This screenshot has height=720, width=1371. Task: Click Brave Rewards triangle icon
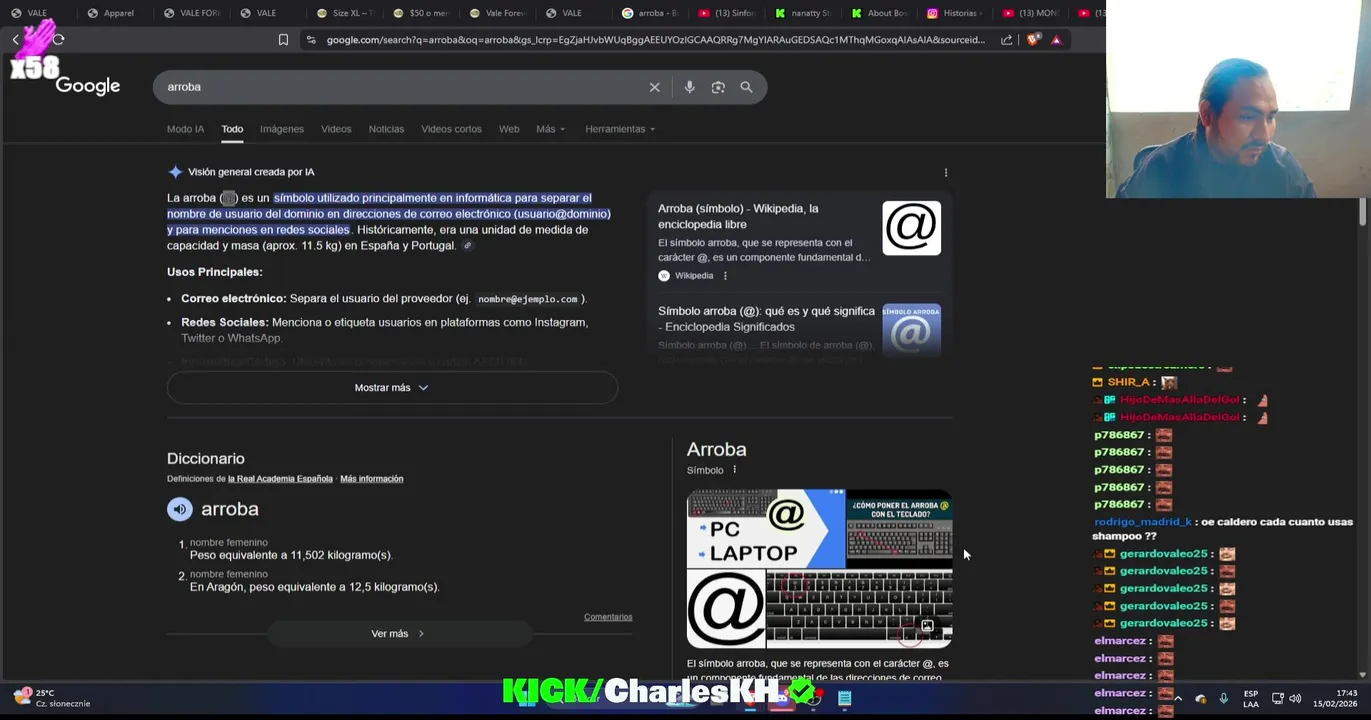click(1056, 40)
